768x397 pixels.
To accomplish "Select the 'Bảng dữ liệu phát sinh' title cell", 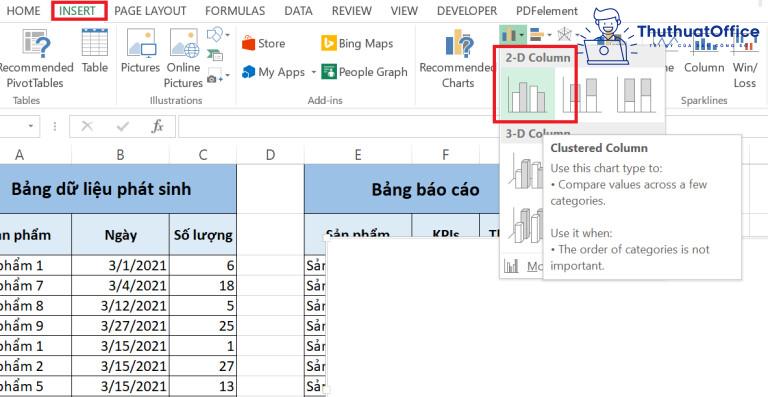I will click(x=118, y=189).
